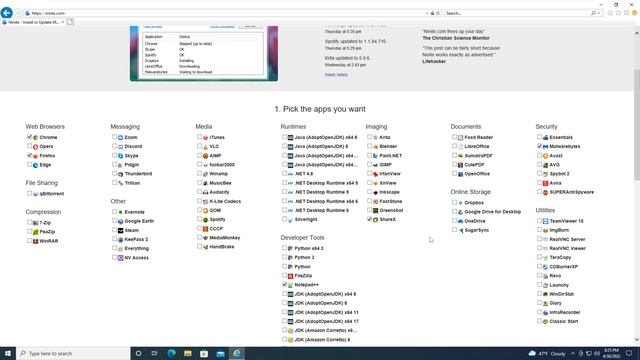Screen dimensions: 640x360
Task: Click the Edge icon in Web Browsers
Action: pos(36,165)
